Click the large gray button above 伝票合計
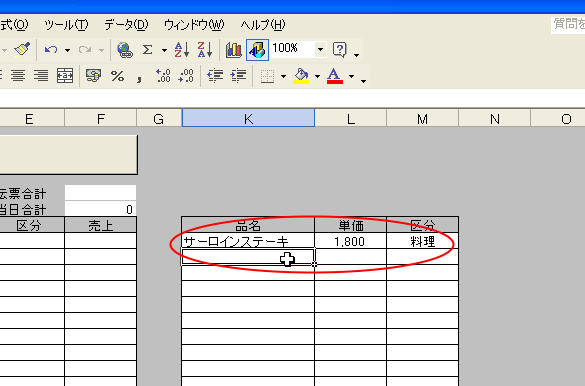Screen dimensions: 585x386 click(x=69, y=155)
